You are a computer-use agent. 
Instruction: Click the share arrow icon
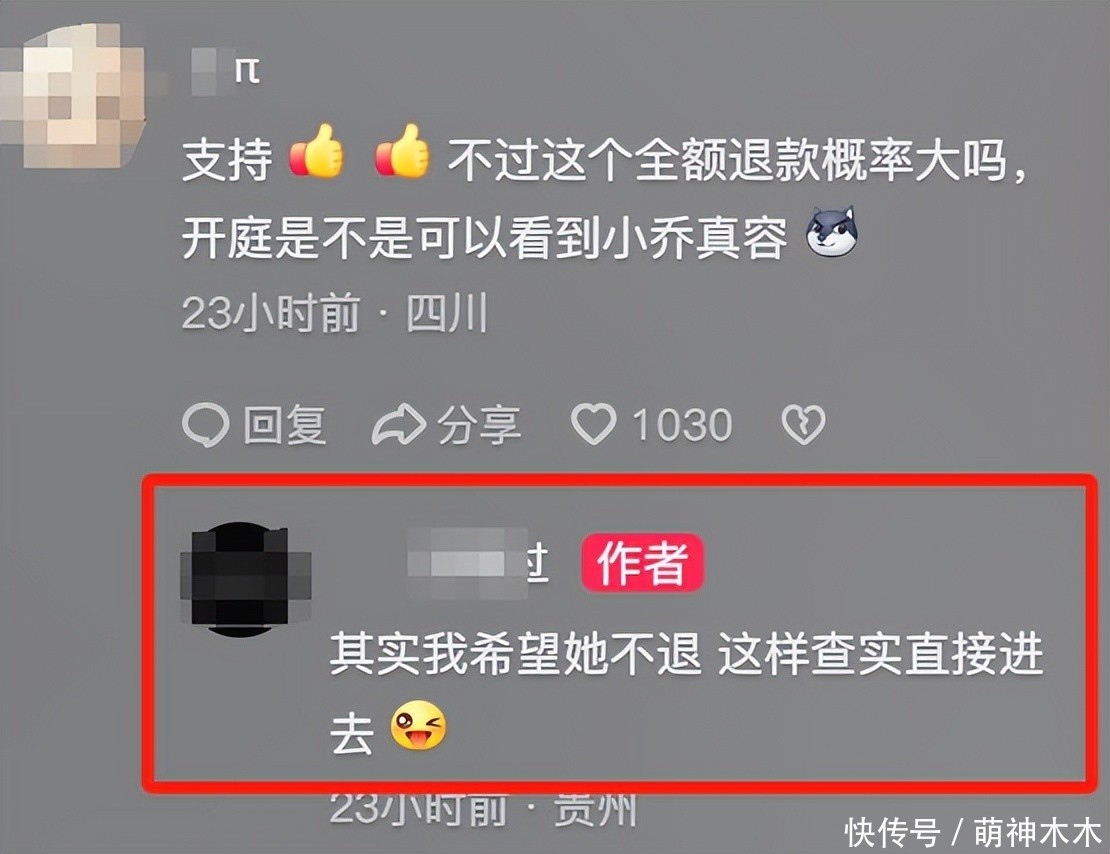[399, 424]
